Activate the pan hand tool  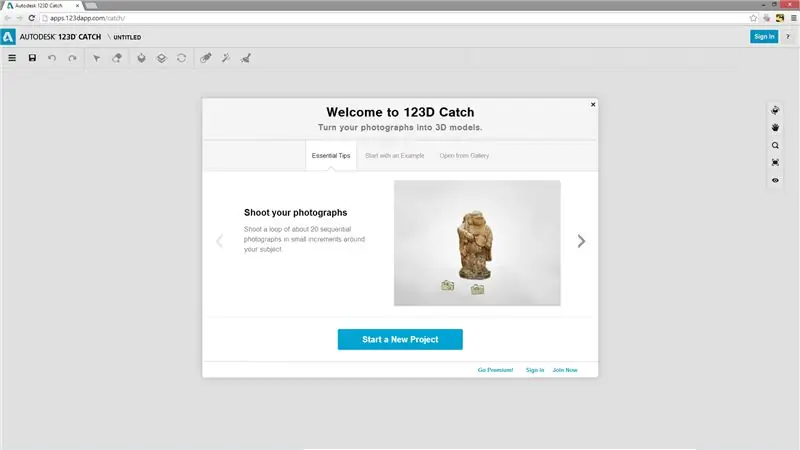pyautogui.click(x=775, y=128)
